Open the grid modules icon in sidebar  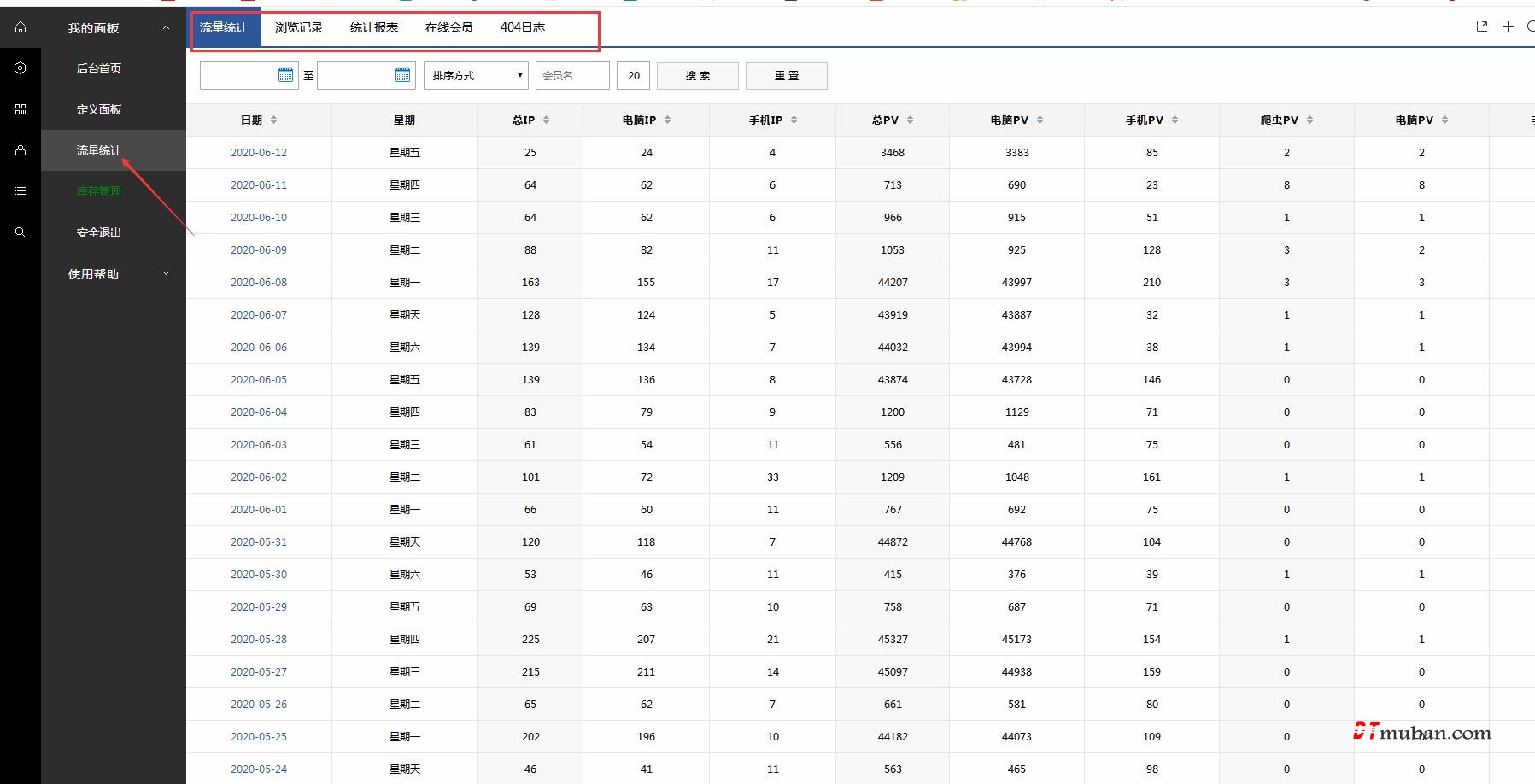pos(21,109)
